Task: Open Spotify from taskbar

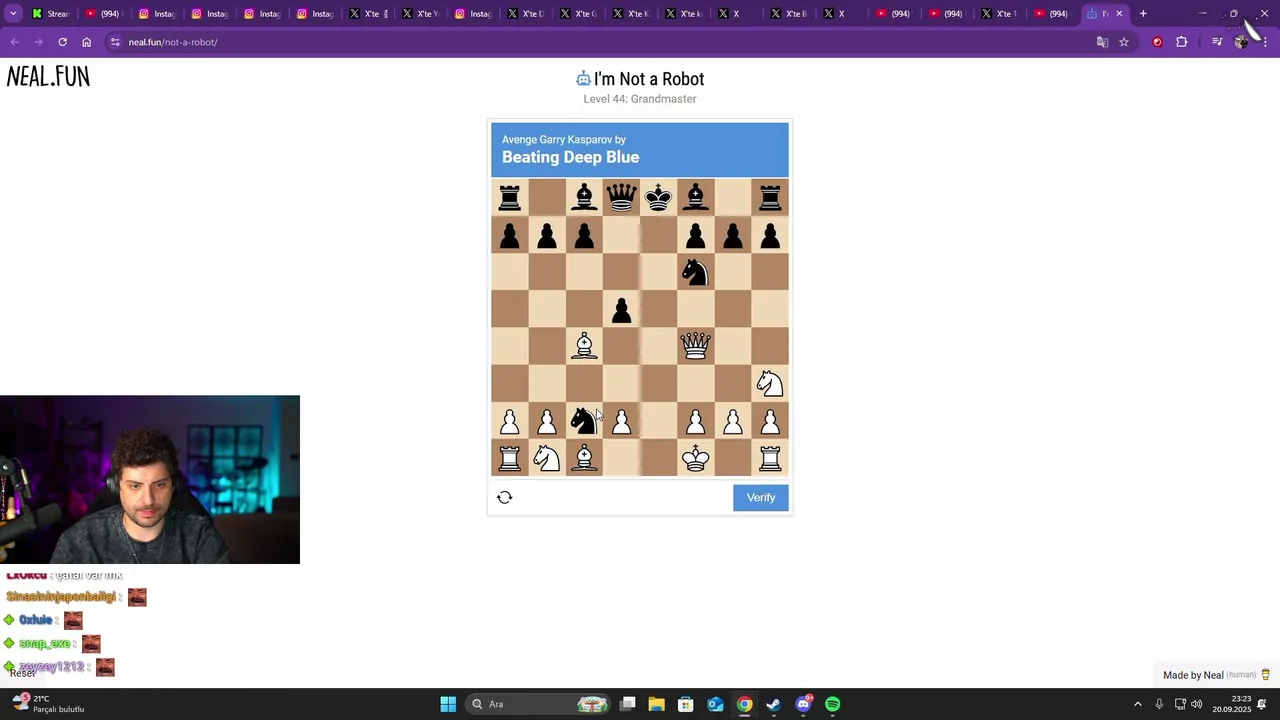Action: click(x=833, y=704)
